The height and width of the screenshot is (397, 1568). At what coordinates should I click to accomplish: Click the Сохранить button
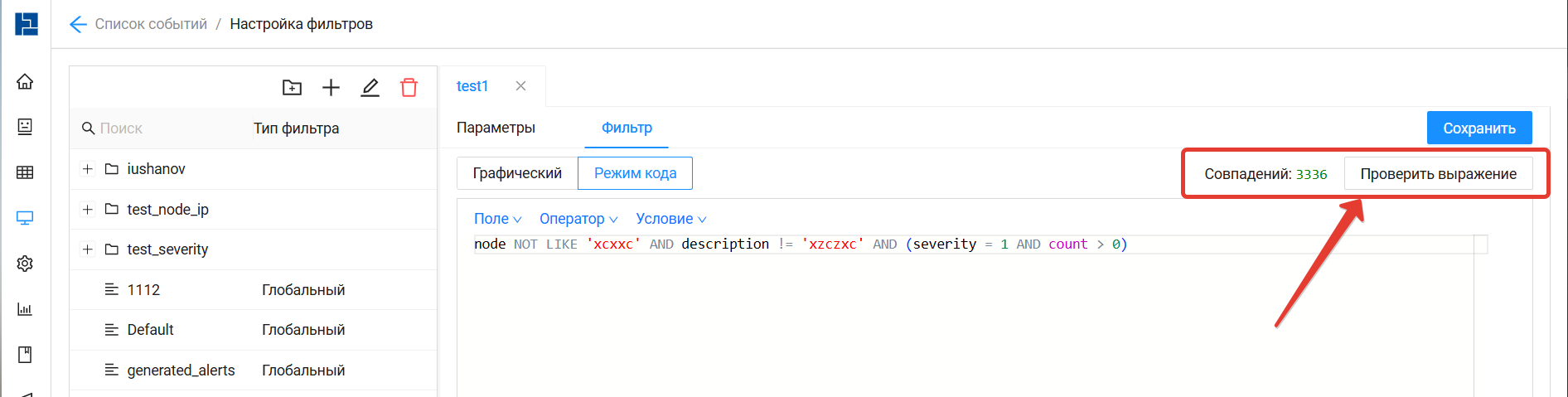[x=1478, y=128]
